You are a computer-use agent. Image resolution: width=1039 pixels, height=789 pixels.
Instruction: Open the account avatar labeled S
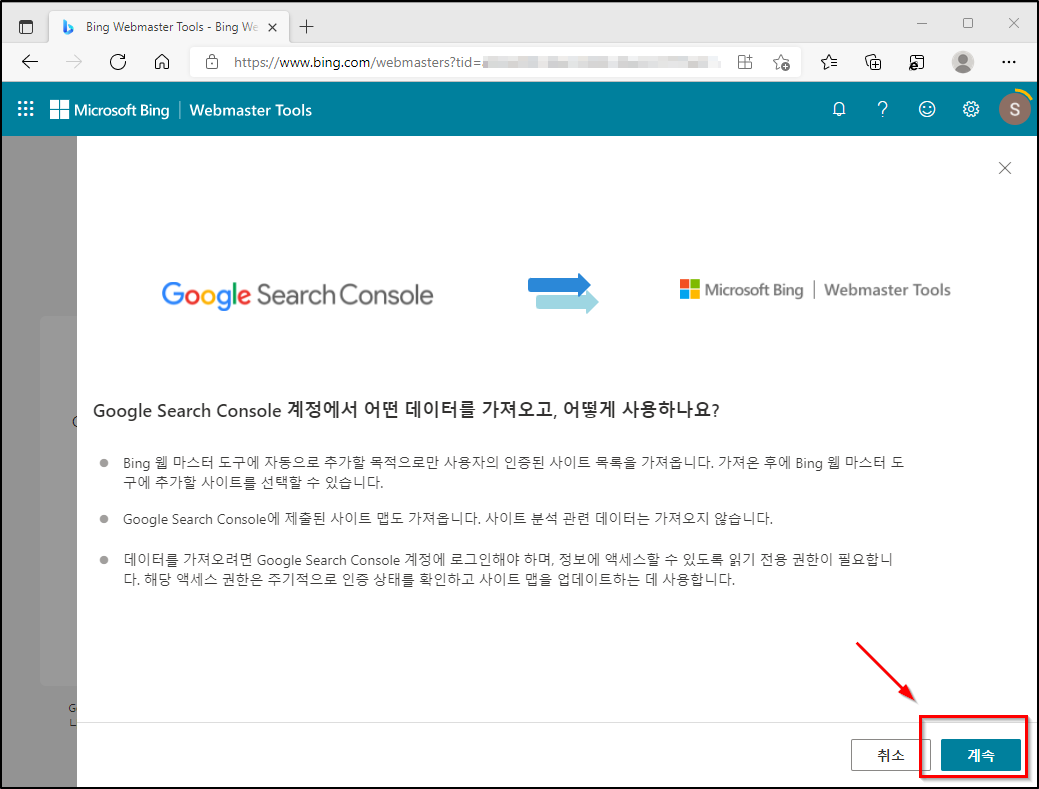click(1014, 109)
